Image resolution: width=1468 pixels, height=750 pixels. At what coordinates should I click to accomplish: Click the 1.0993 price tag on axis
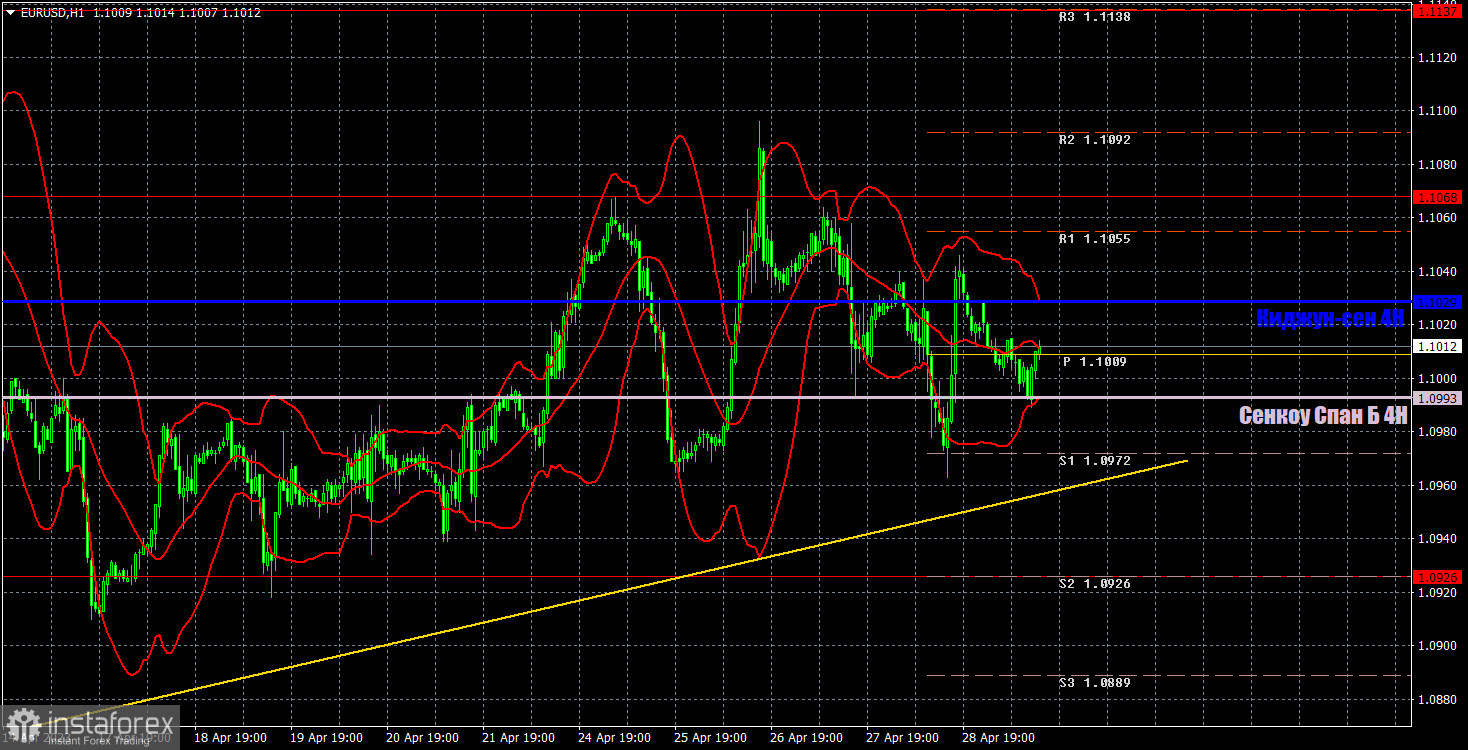click(x=1438, y=398)
